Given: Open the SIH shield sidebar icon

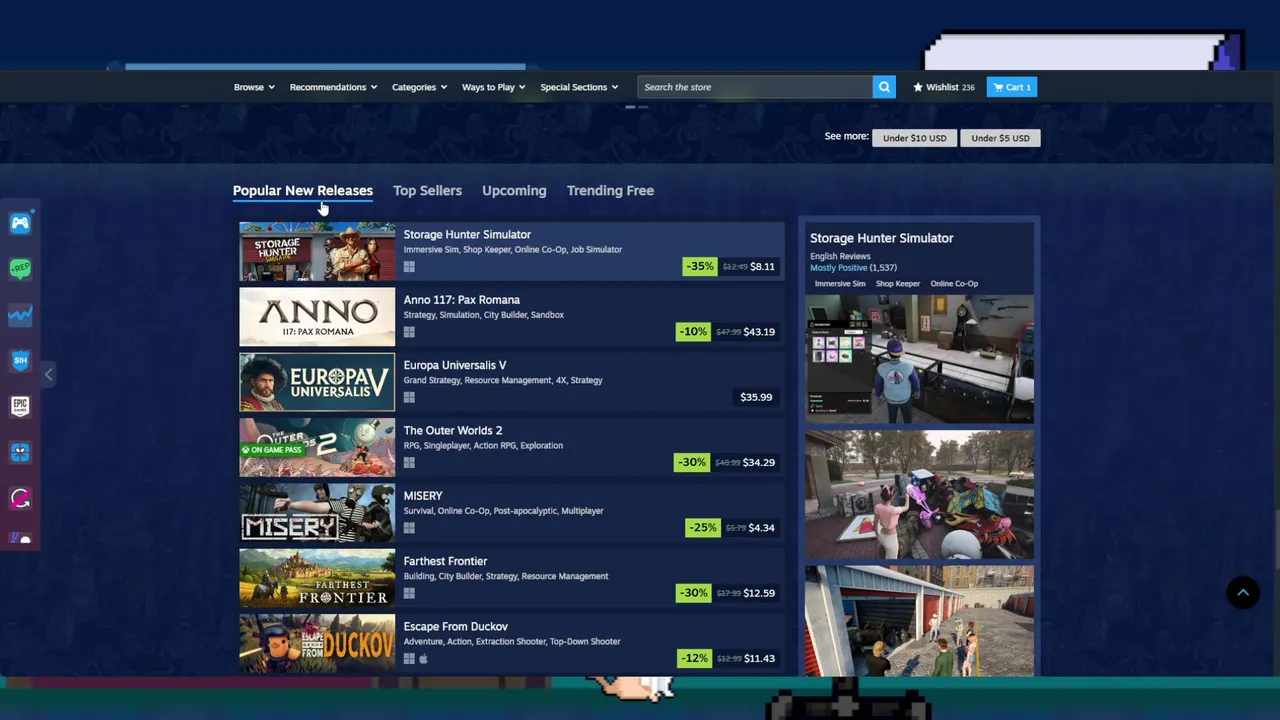Looking at the screenshot, I should tap(20, 360).
